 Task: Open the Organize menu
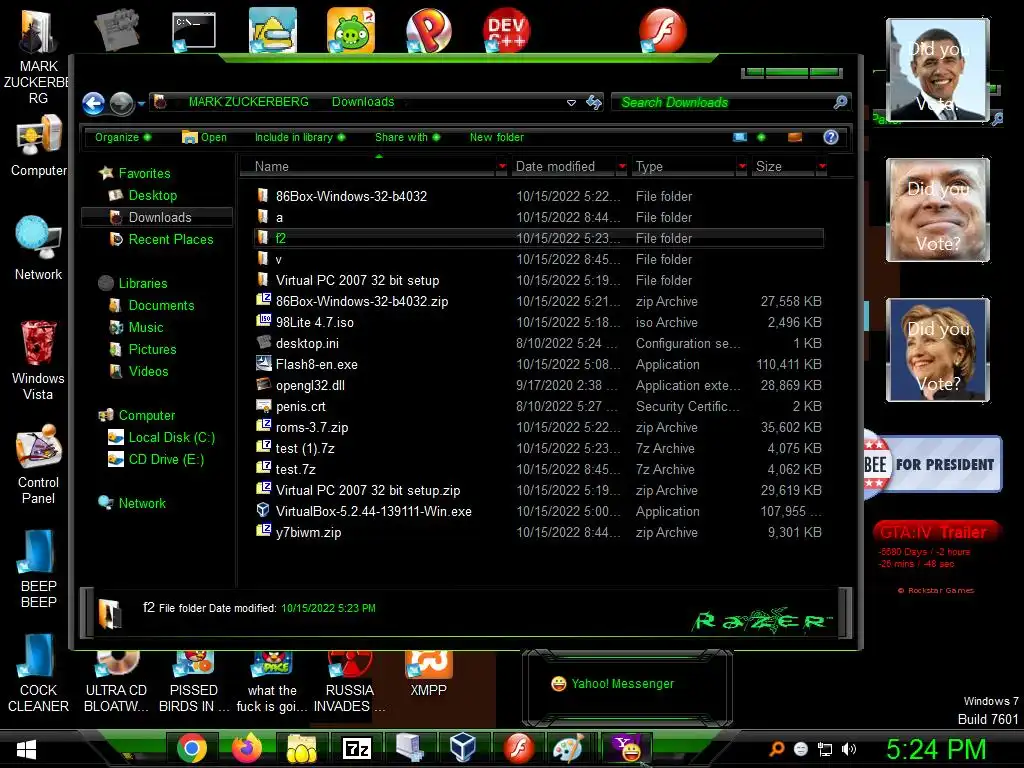(x=123, y=137)
